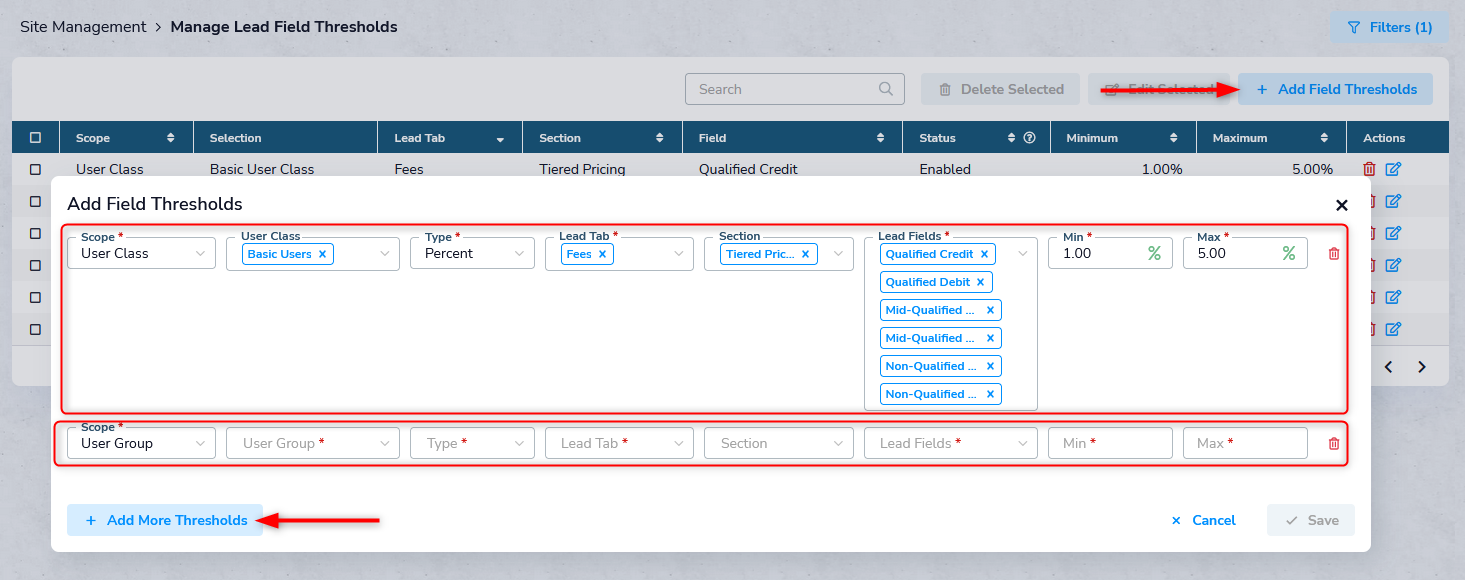Delete the User Group threshold row via trash icon

pos(1333,444)
